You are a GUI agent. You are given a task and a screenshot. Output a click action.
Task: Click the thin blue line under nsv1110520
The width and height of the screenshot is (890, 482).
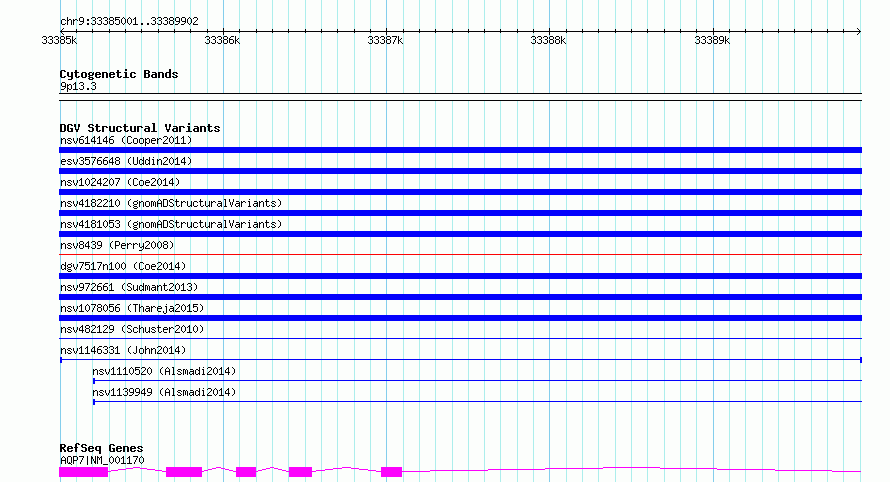477,380
